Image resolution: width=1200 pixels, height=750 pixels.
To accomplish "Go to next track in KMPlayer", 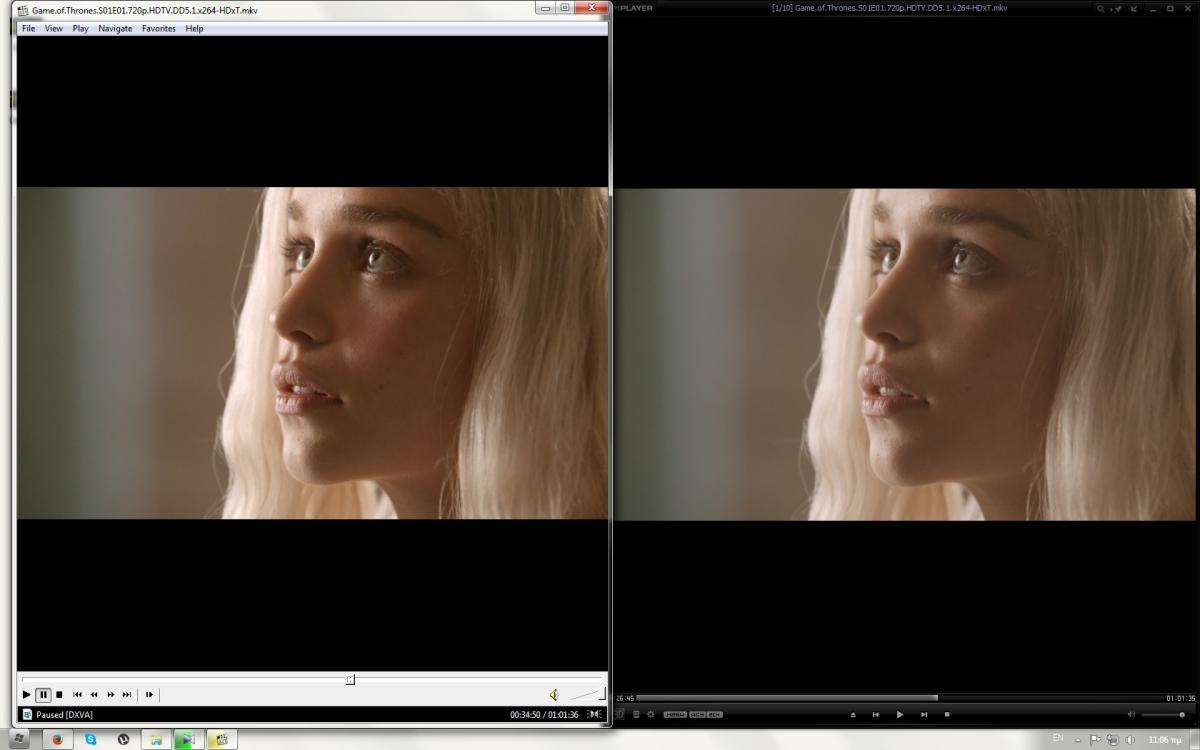I will [x=923, y=714].
